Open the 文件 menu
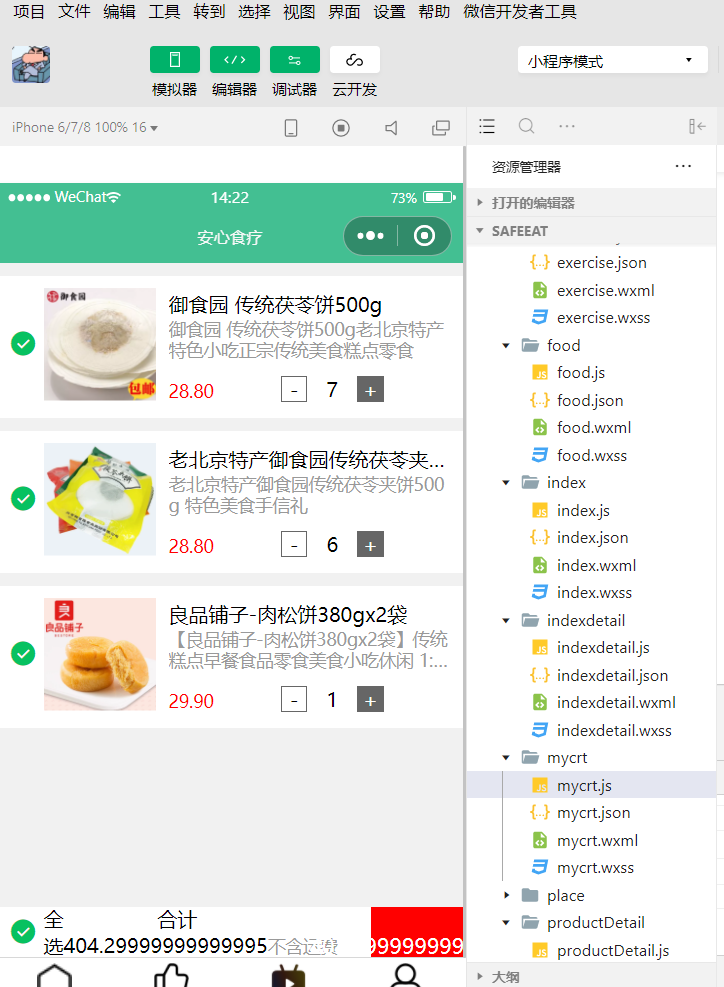This screenshot has width=724, height=987. (x=74, y=11)
